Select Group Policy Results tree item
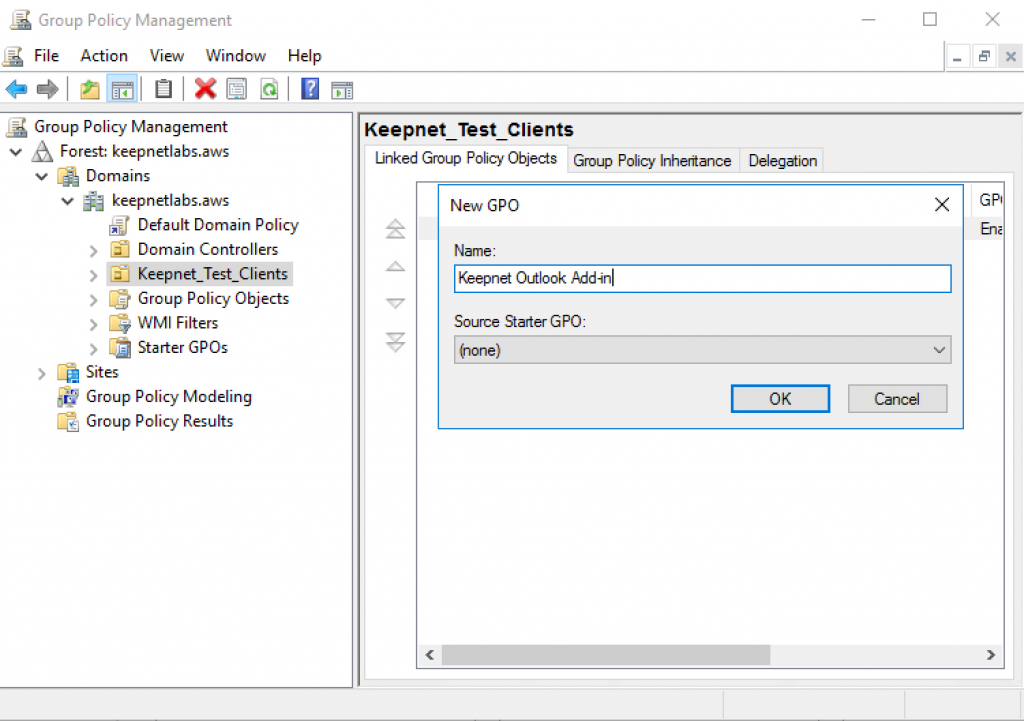The image size is (1024, 721). coord(159,421)
